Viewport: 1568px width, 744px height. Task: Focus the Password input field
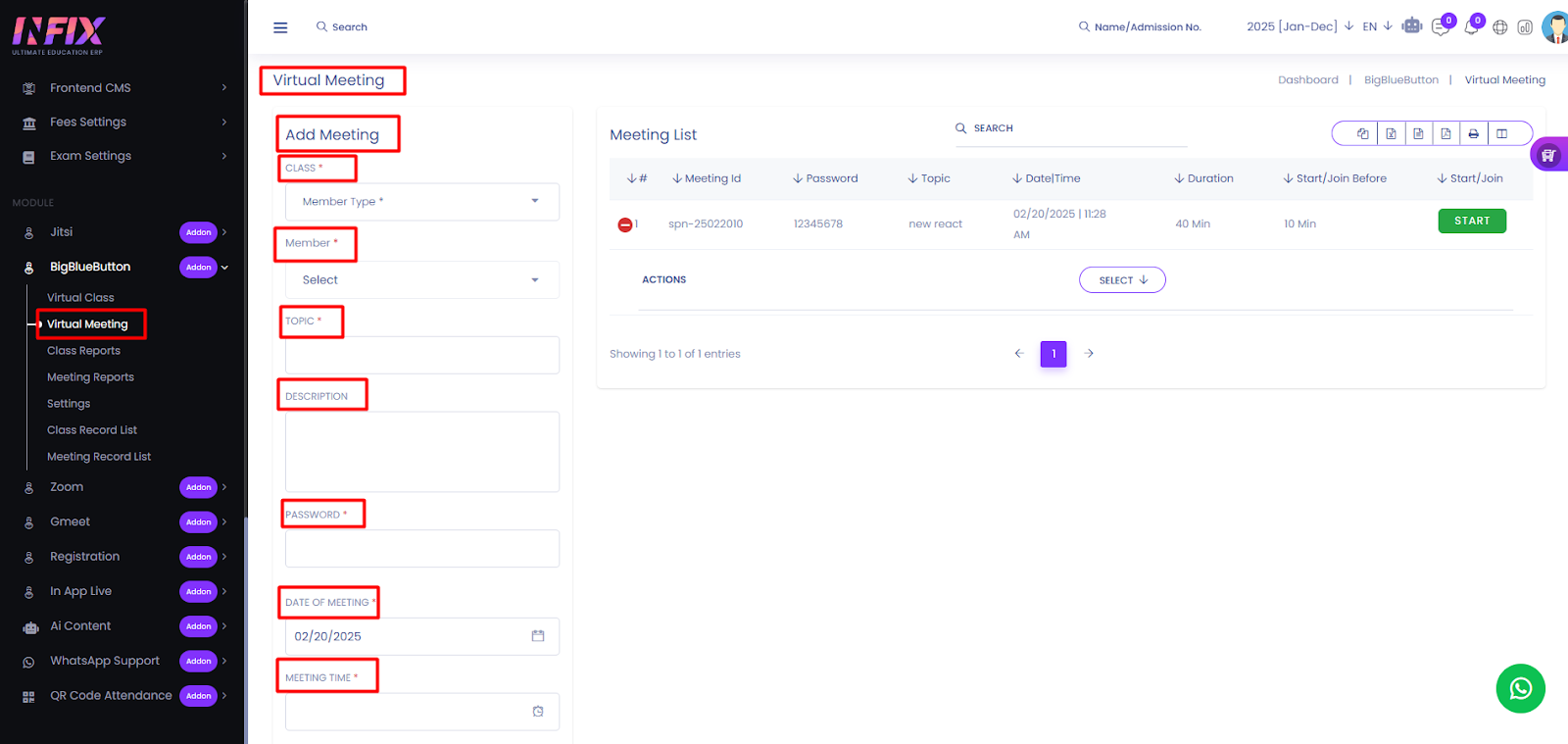[422, 549]
